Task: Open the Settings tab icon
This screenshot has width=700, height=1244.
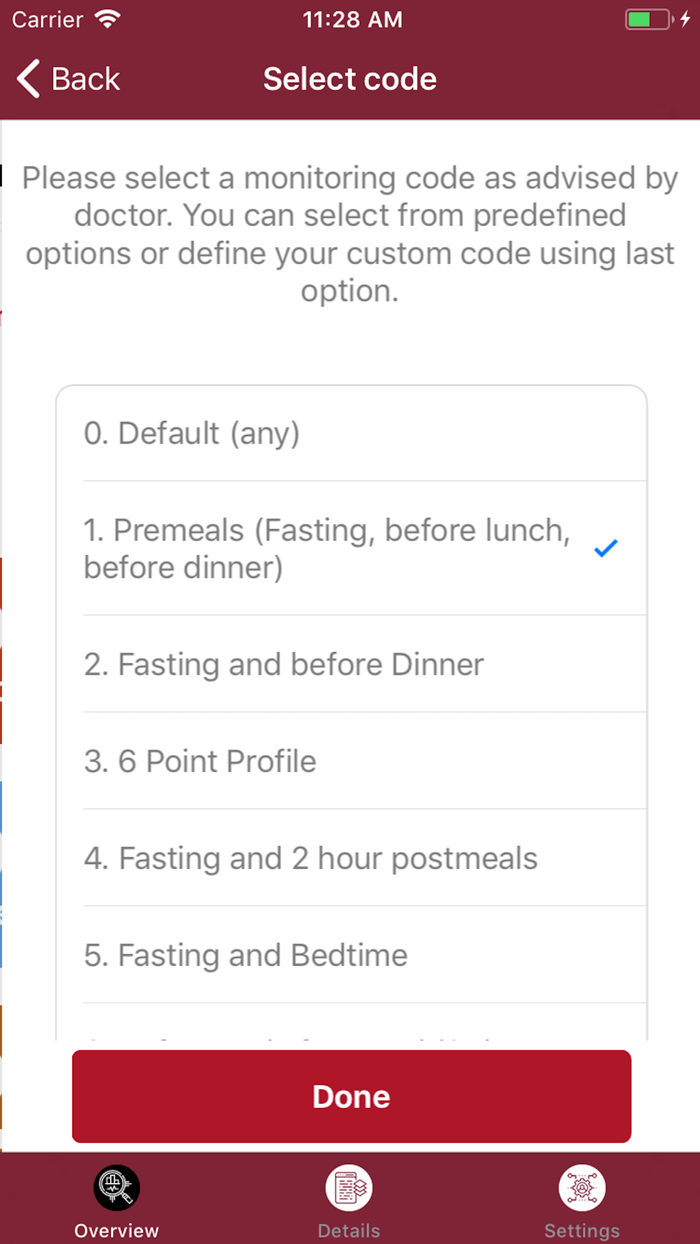Action: click(x=582, y=1188)
